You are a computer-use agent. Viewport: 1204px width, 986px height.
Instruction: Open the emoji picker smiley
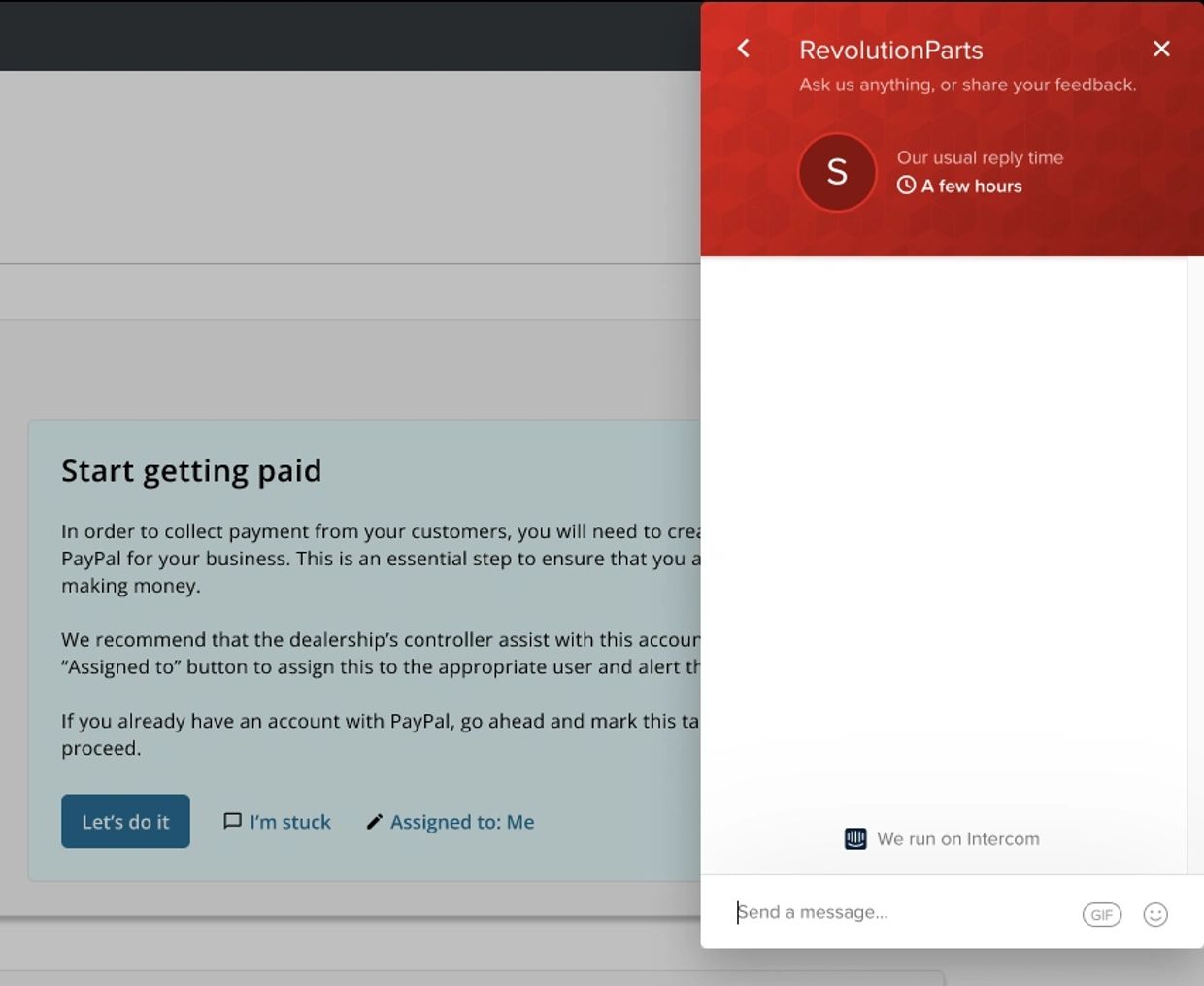point(1155,914)
